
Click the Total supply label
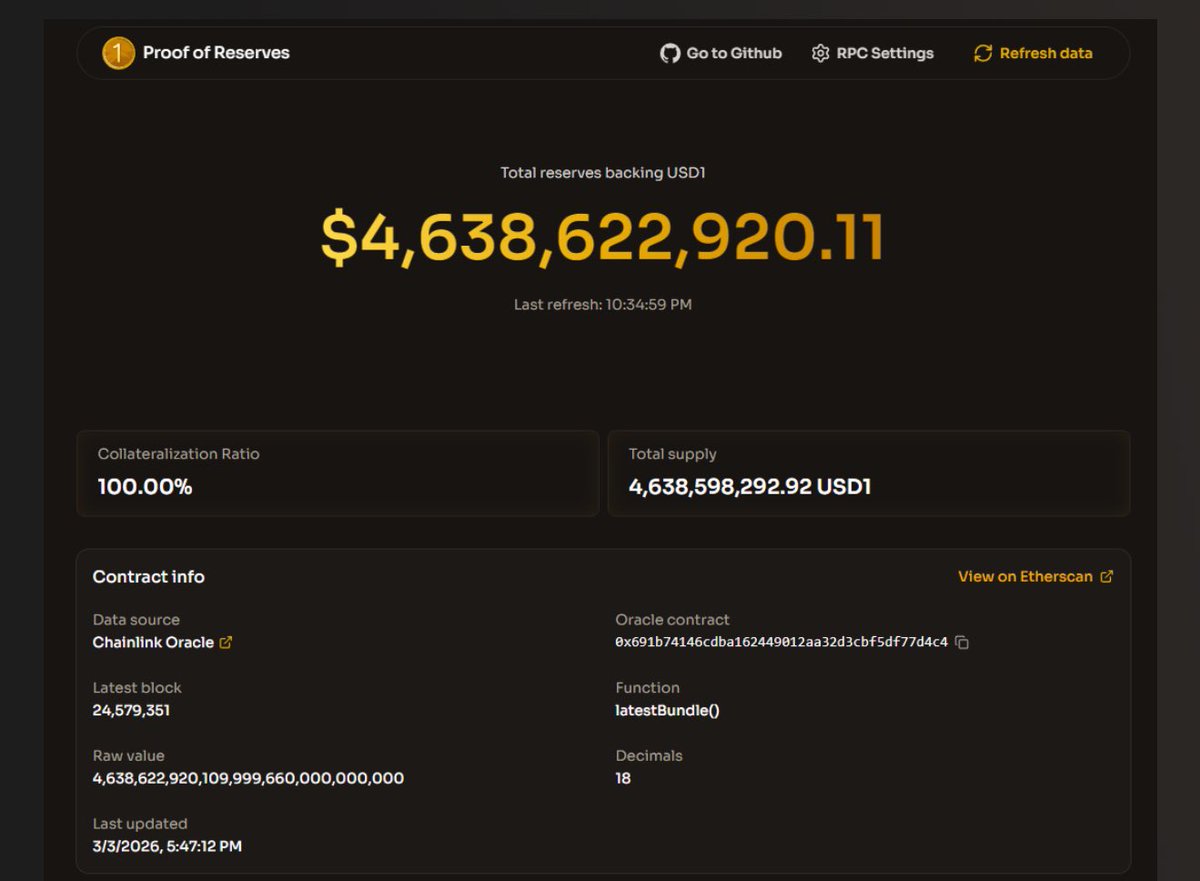pyautogui.click(x=673, y=455)
